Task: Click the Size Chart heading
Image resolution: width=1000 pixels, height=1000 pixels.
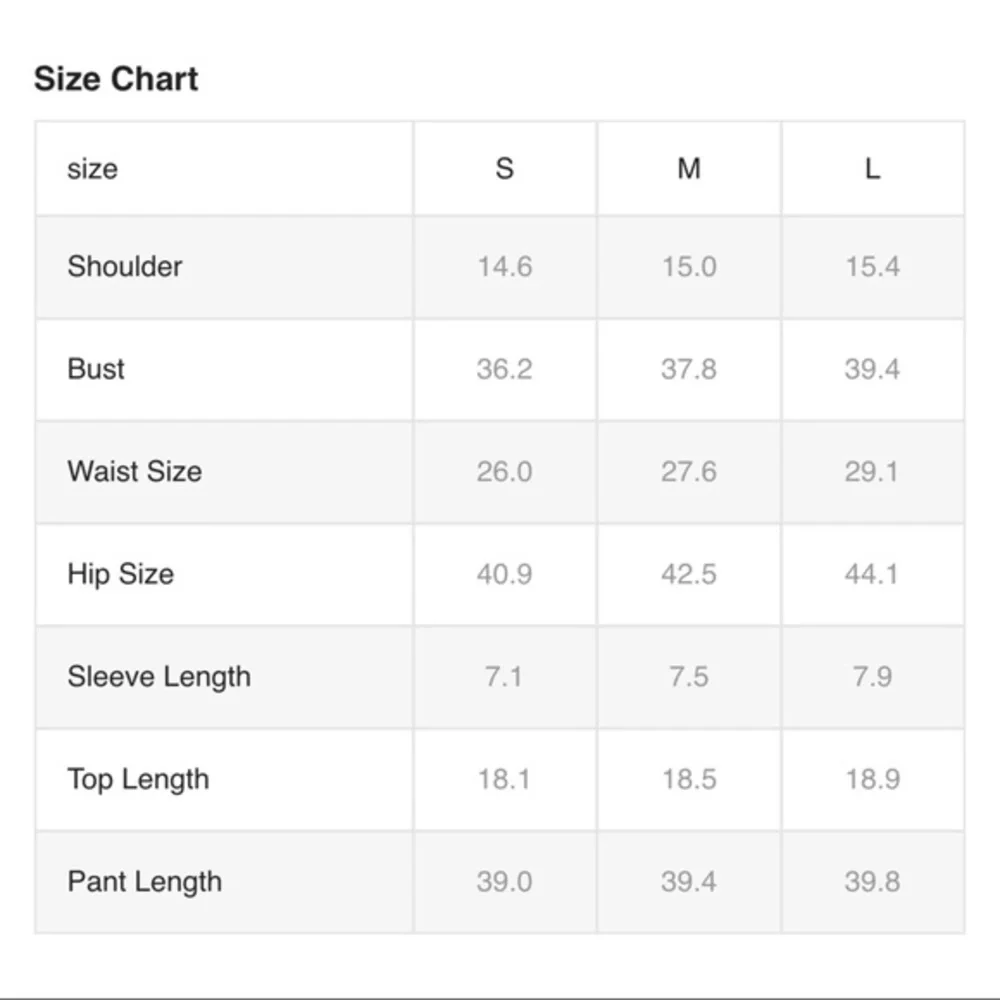Action: coord(116,79)
